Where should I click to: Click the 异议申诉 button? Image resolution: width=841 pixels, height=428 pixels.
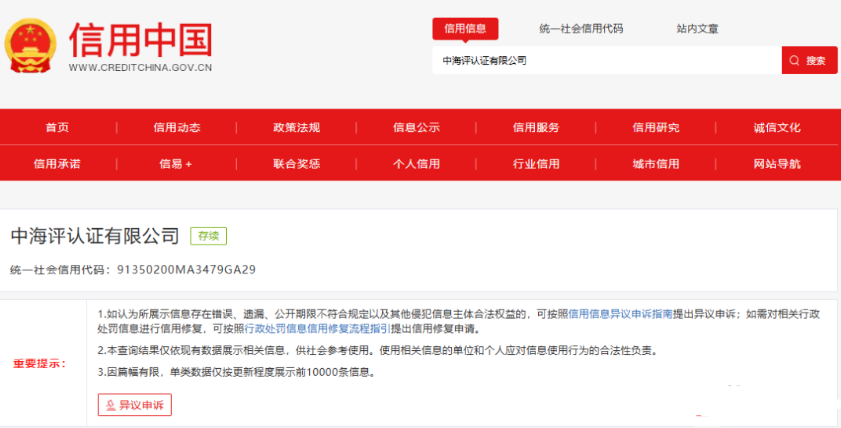coord(135,404)
